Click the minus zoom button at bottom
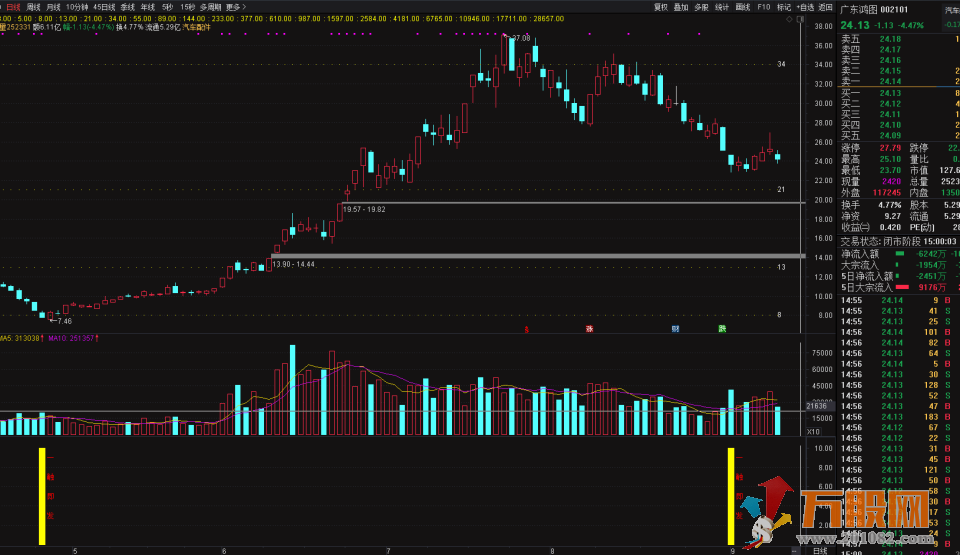This screenshot has height=555, width=960. click(x=795, y=551)
